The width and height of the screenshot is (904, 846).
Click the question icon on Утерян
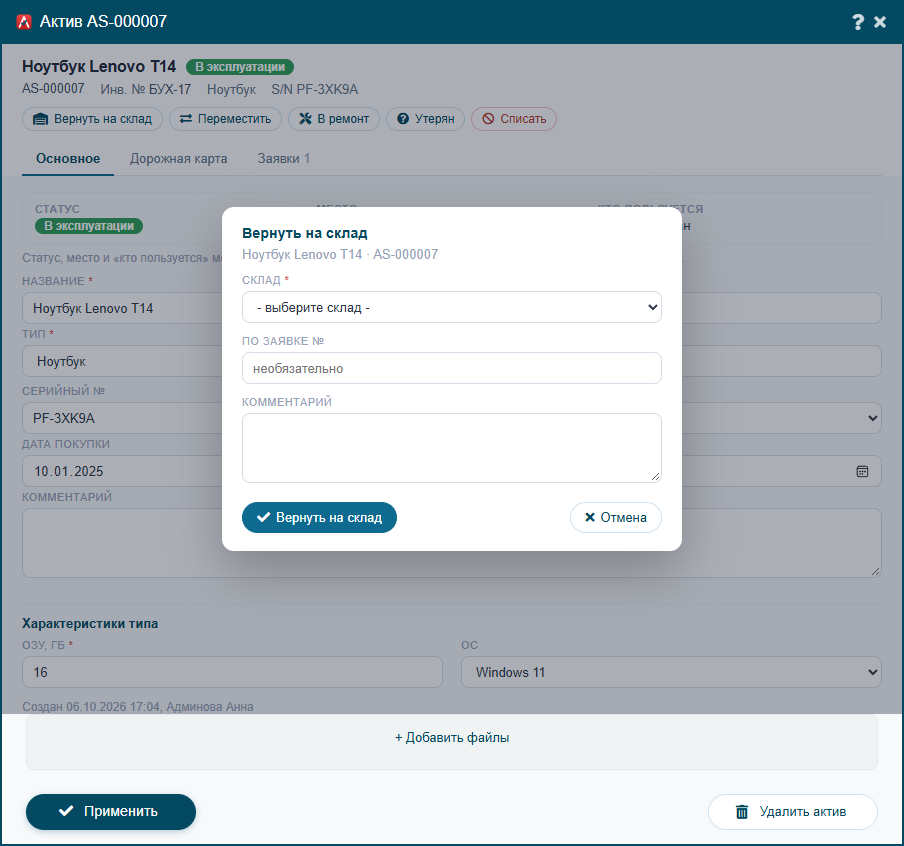click(403, 119)
